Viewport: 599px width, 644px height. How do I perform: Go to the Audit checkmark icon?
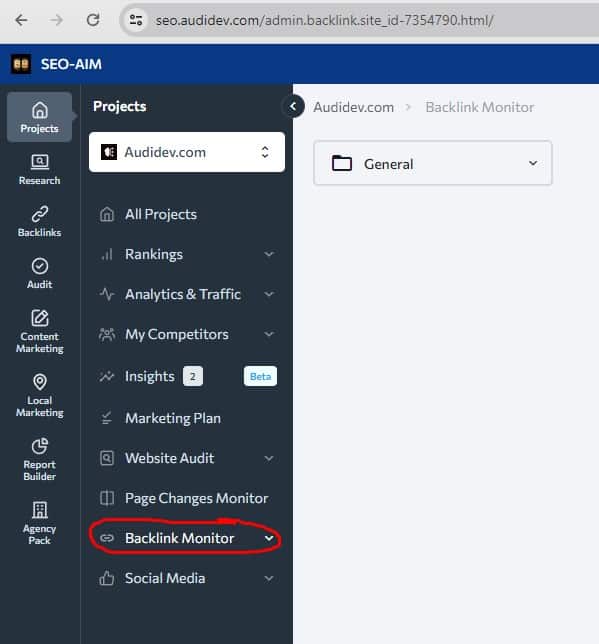click(x=39, y=266)
